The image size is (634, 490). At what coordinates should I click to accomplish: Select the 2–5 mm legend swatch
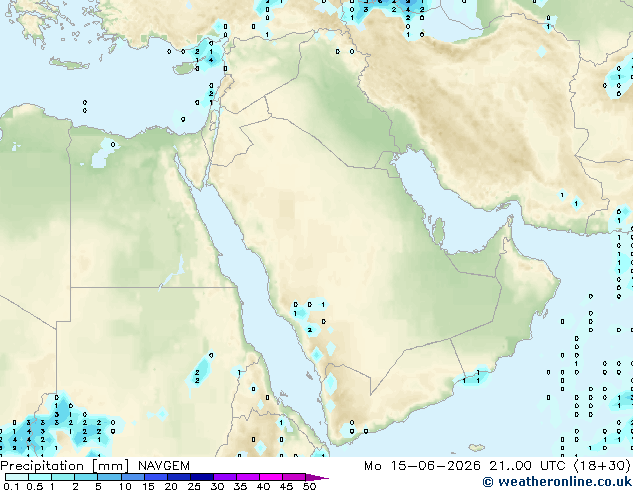(86, 477)
